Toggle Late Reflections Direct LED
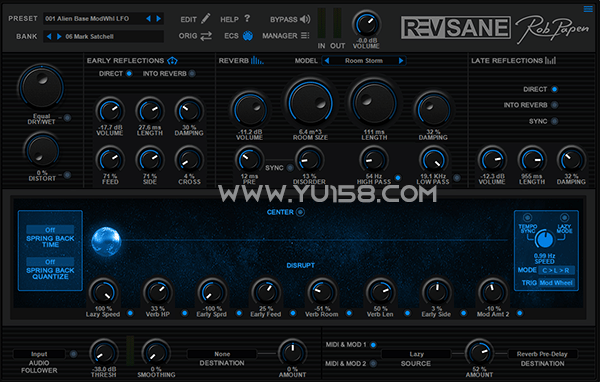The image size is (600, 382). (x=554, y=89)
